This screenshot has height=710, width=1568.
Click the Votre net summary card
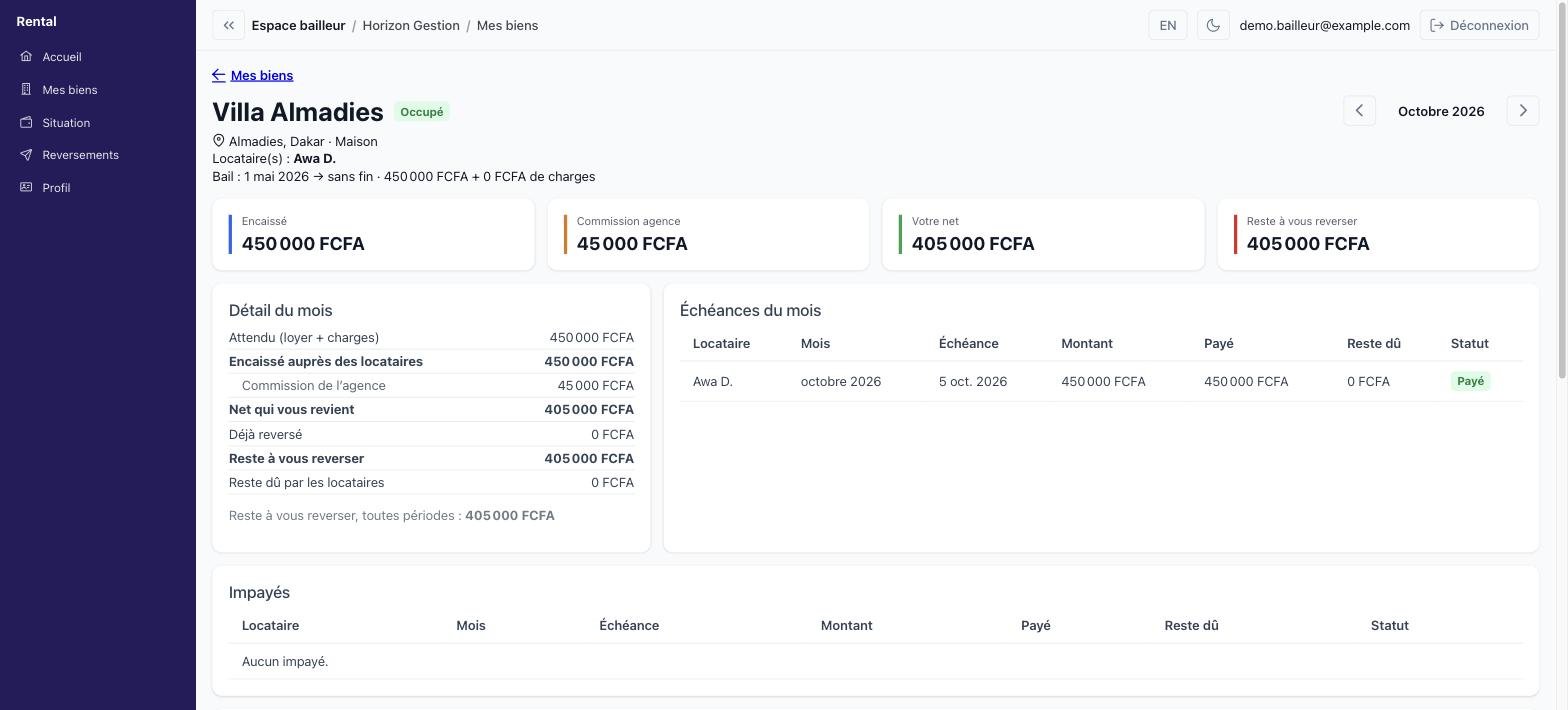click(x=1043, y=234)
